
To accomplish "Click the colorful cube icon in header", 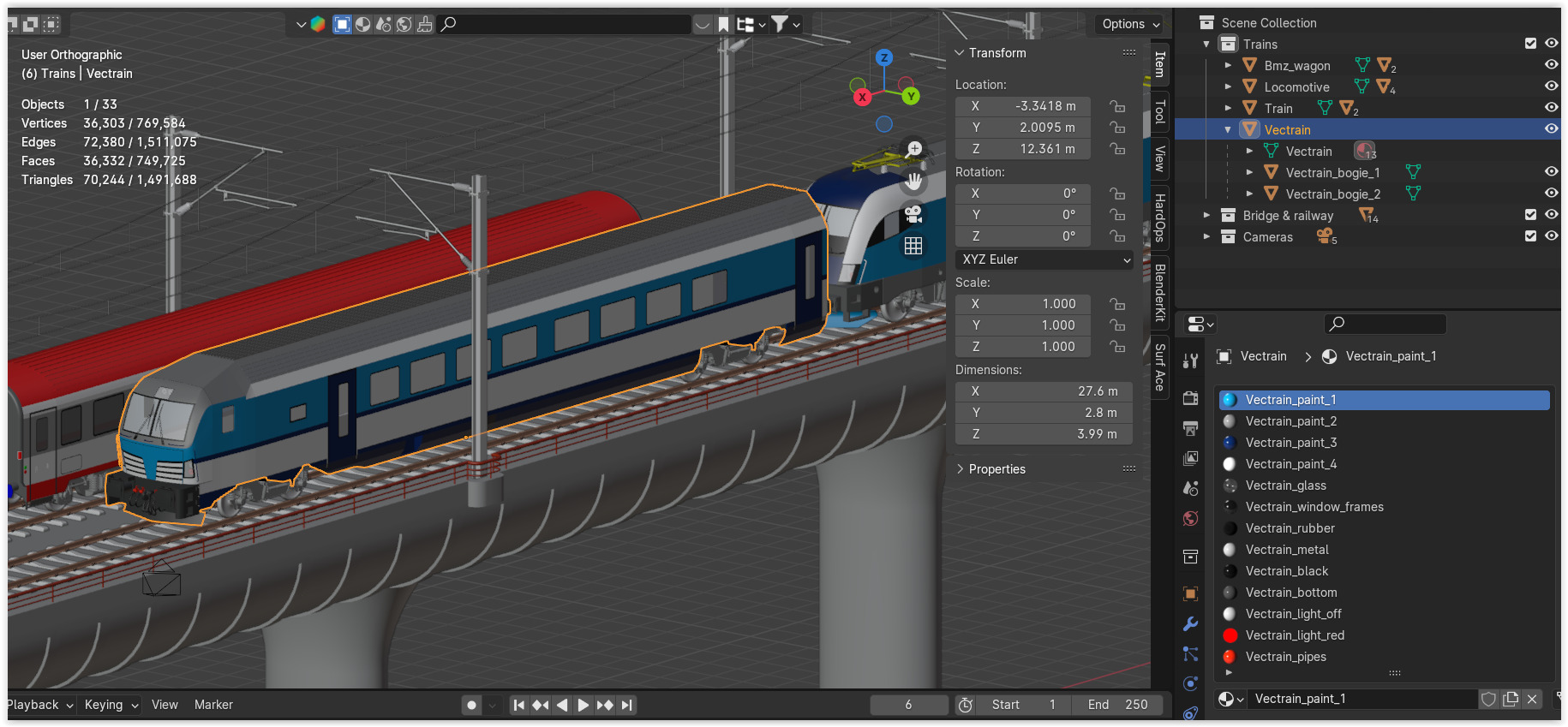I will 318,24.
